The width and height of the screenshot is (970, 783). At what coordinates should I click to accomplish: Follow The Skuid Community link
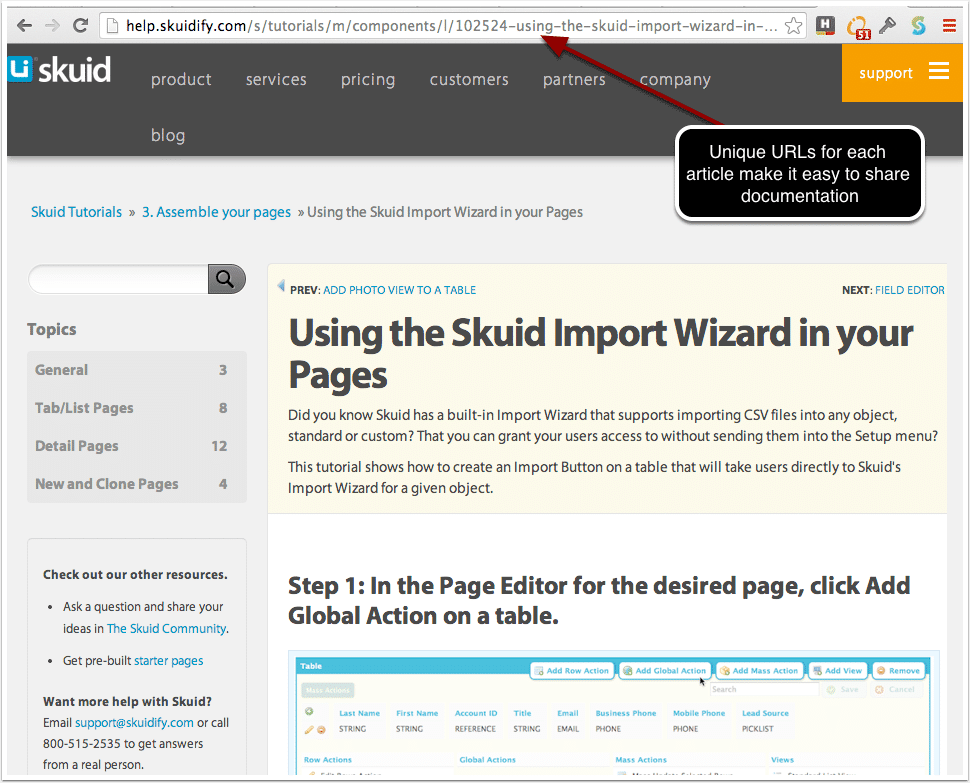click(x=166, y=628)
